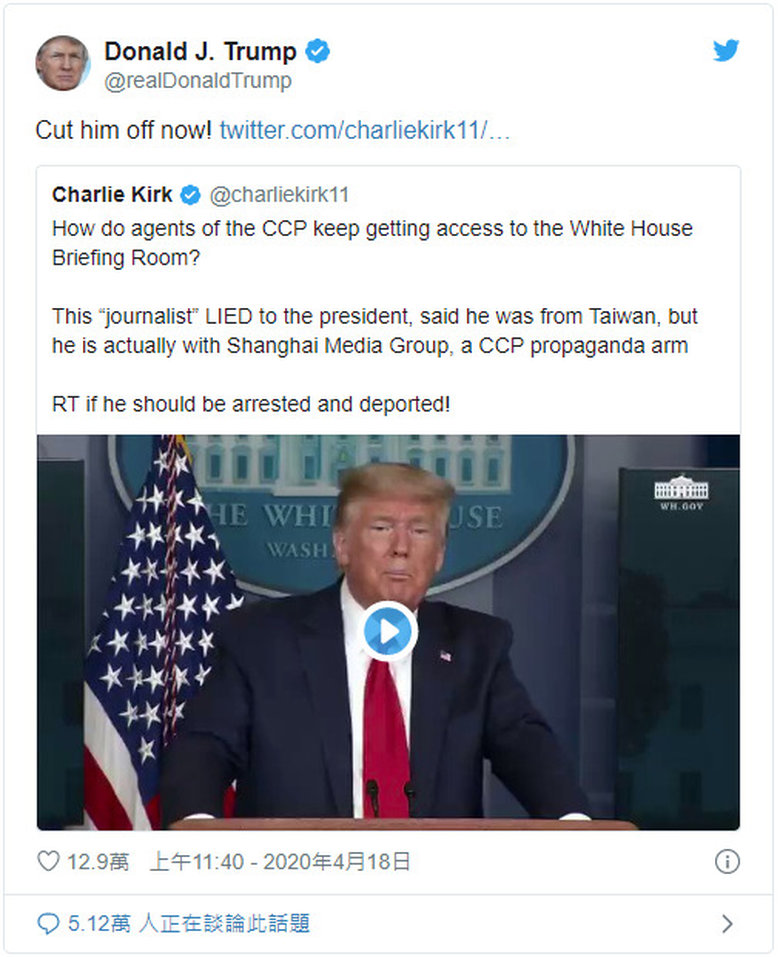Click the @charliekirk11 handle

click(x=279, y=195)
